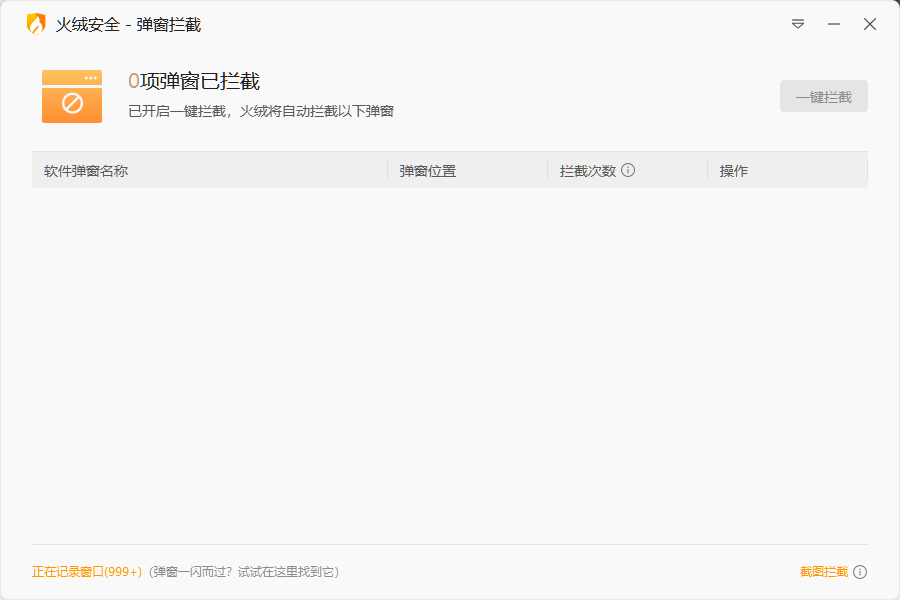Image resolution: width=900 pixels, height=600 pixels.
Task: Show info icon beside 截图拦截
Action: (860, 572)
